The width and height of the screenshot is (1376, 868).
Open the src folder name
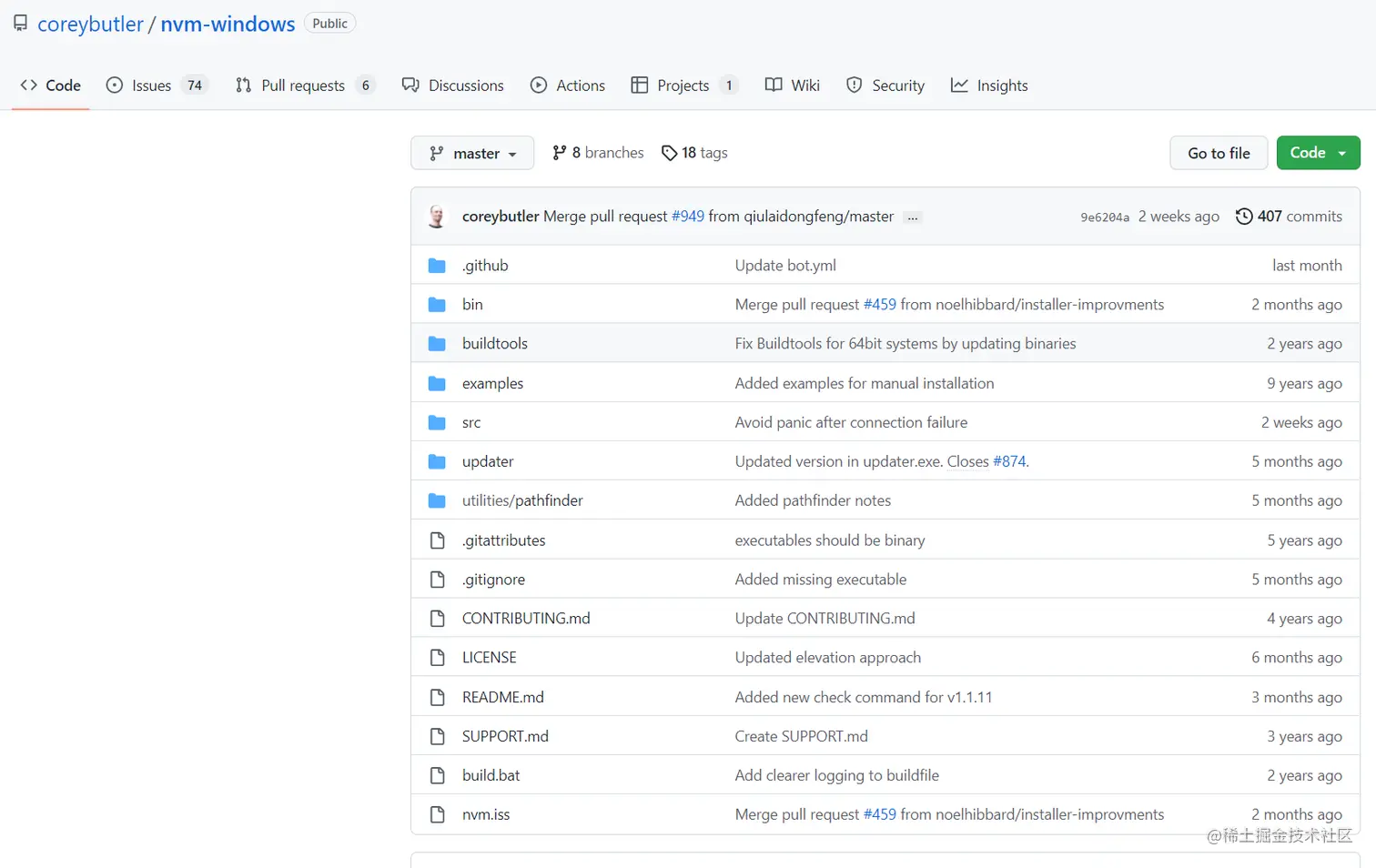[x=471, y=423]
